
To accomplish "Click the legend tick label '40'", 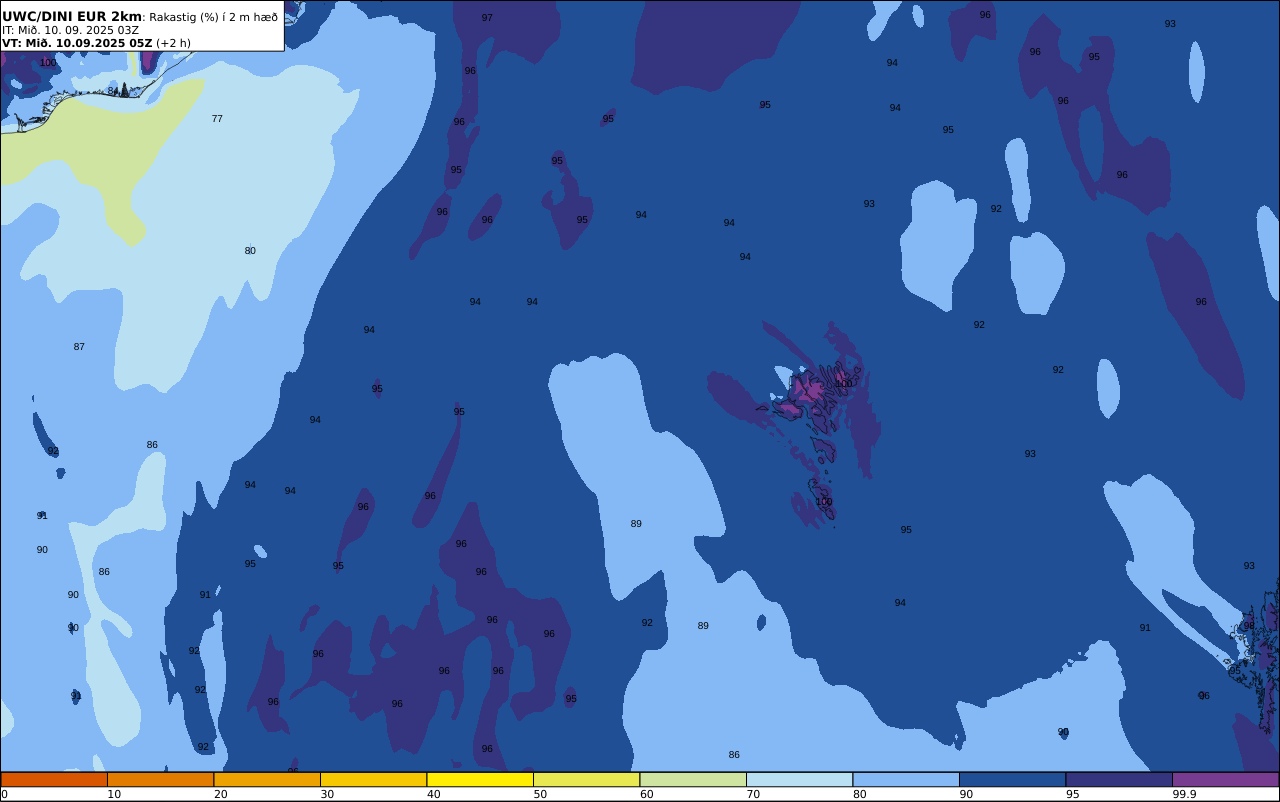I will (x=433, y=794).
